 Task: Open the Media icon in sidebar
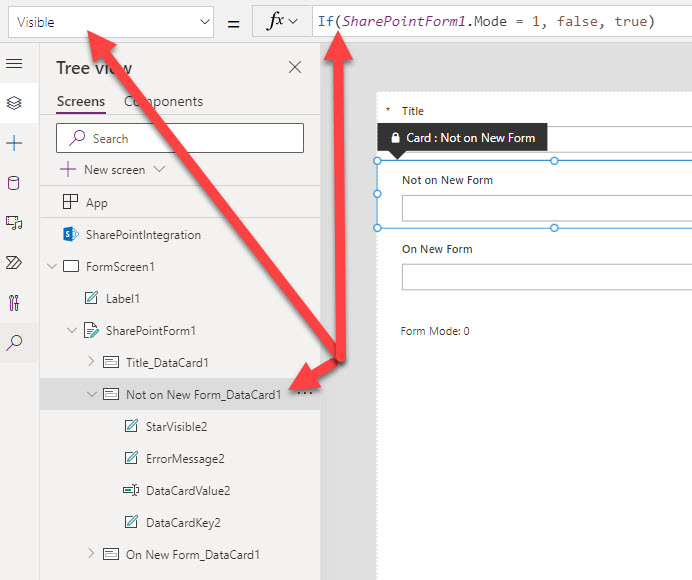pyautogui.click(x=14, y=222)
